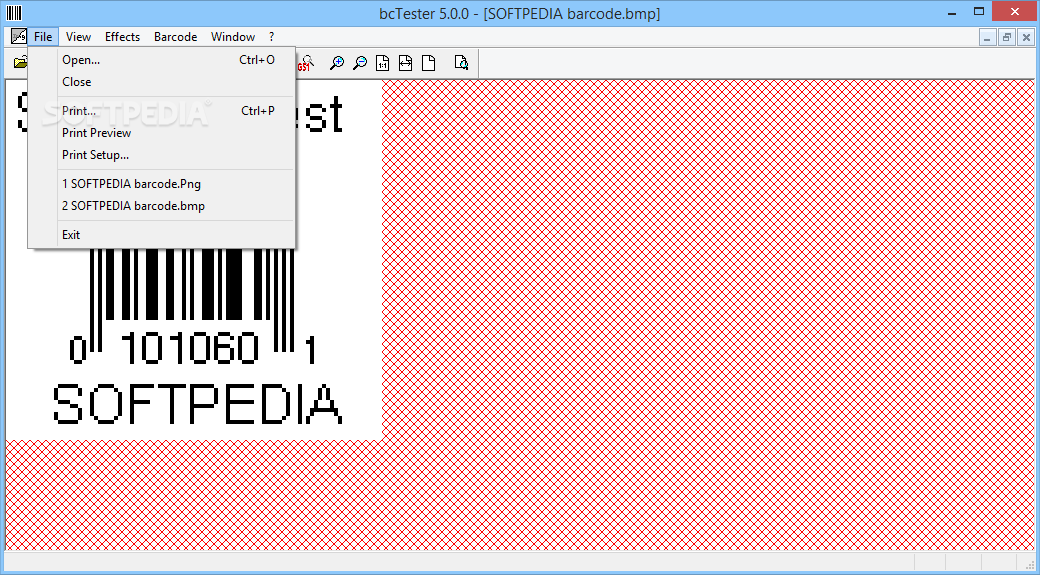This screenshot has height=575, width=1040.
Task: Choose Exit from the File menu
Action: pyautogui.click(x=161, y=235)
